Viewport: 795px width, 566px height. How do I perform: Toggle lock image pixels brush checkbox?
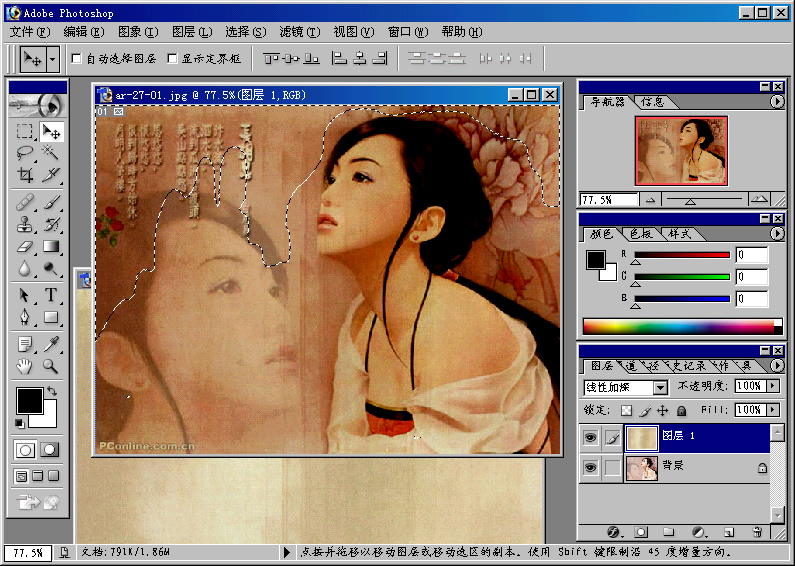tap(645, 410)
